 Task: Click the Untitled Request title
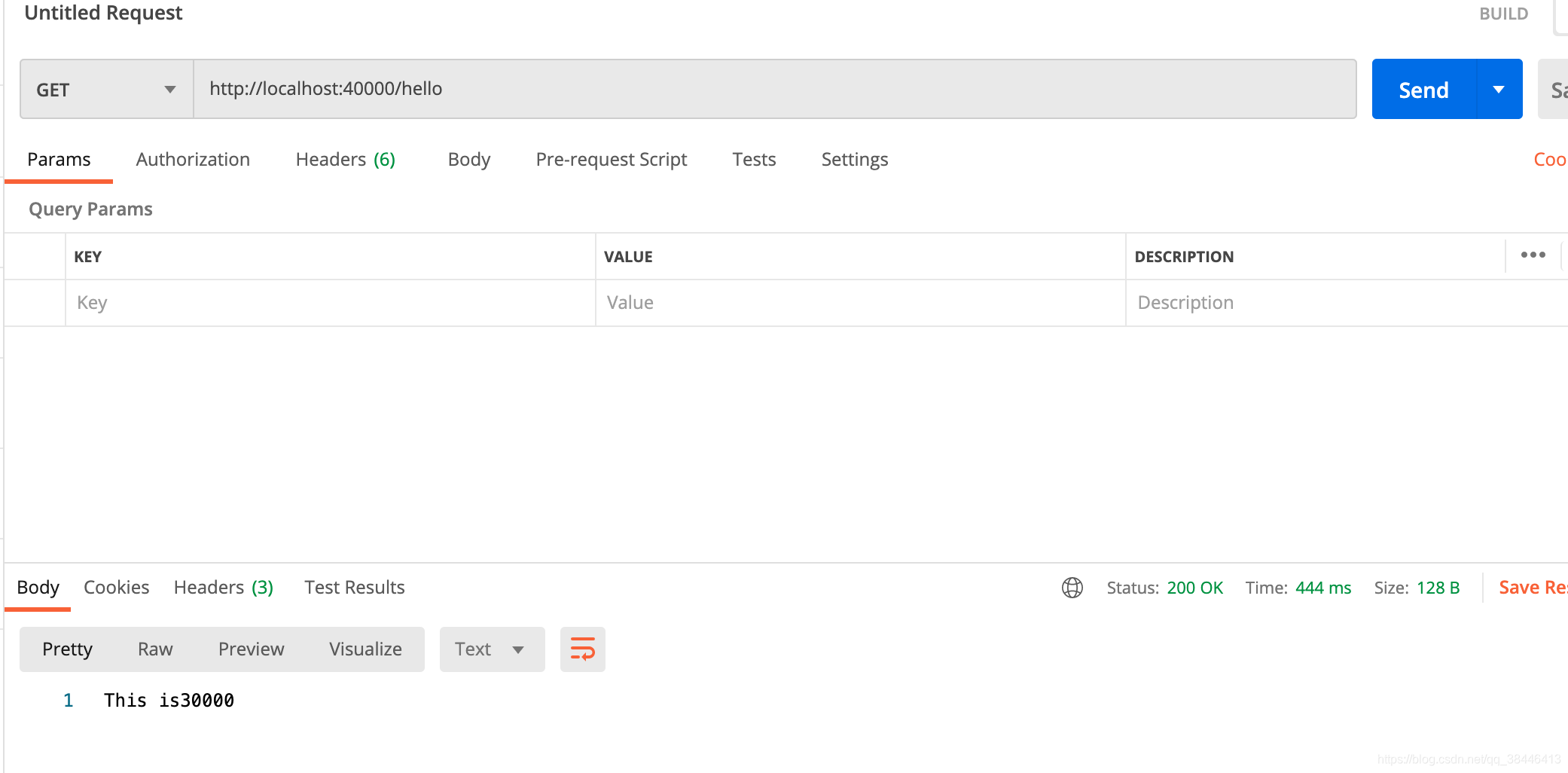[104, 13]
